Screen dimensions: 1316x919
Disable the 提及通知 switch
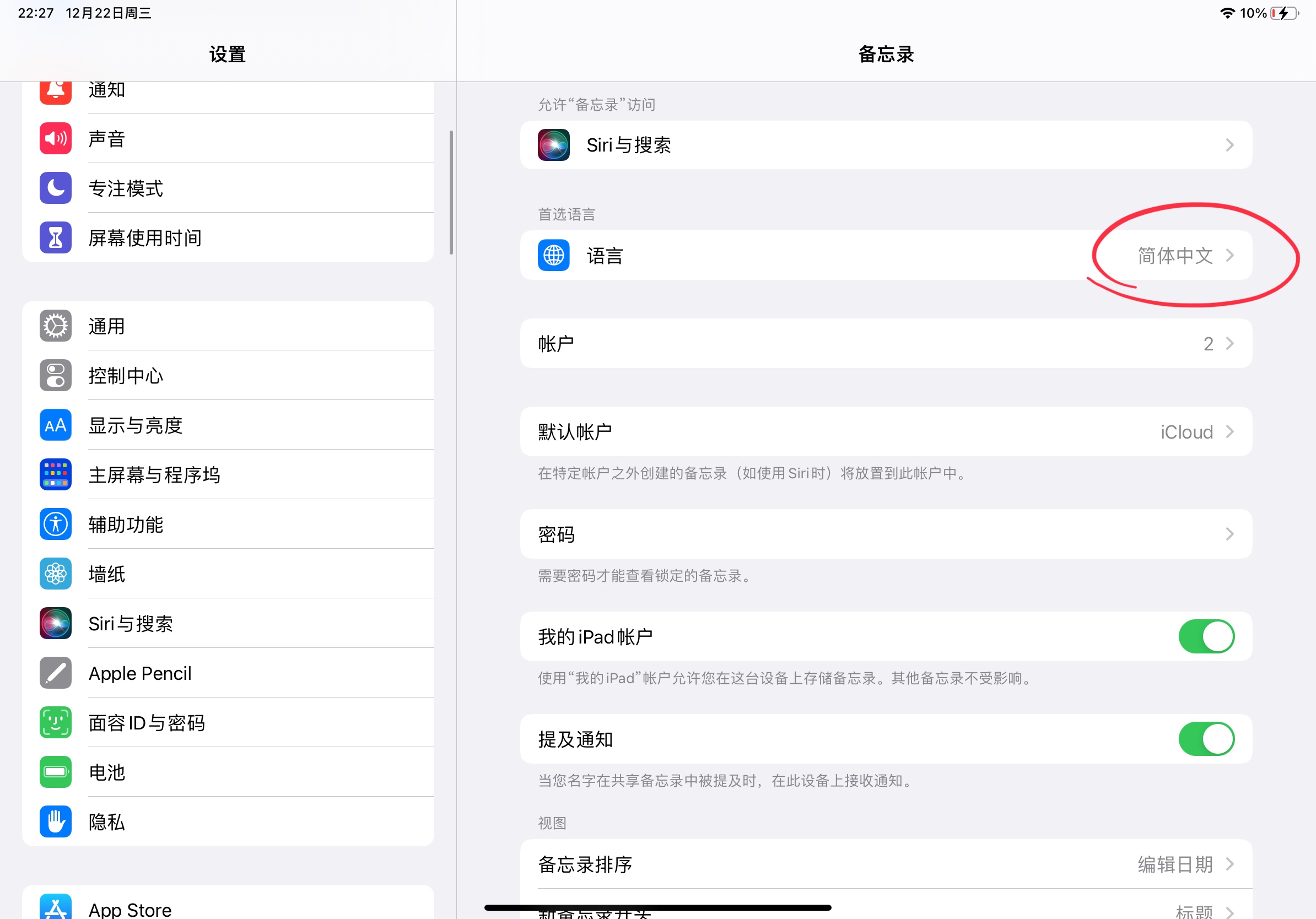(x=1205, y=739)
